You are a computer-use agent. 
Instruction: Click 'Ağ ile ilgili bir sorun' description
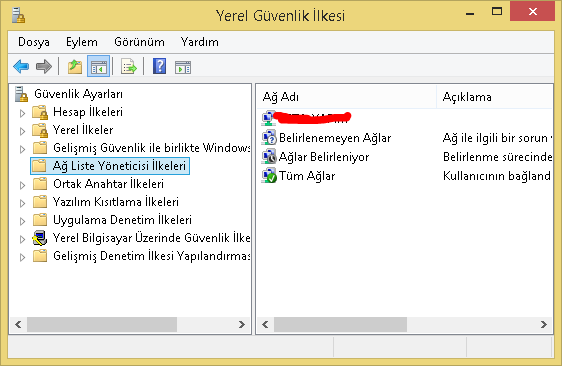point(497,138)
